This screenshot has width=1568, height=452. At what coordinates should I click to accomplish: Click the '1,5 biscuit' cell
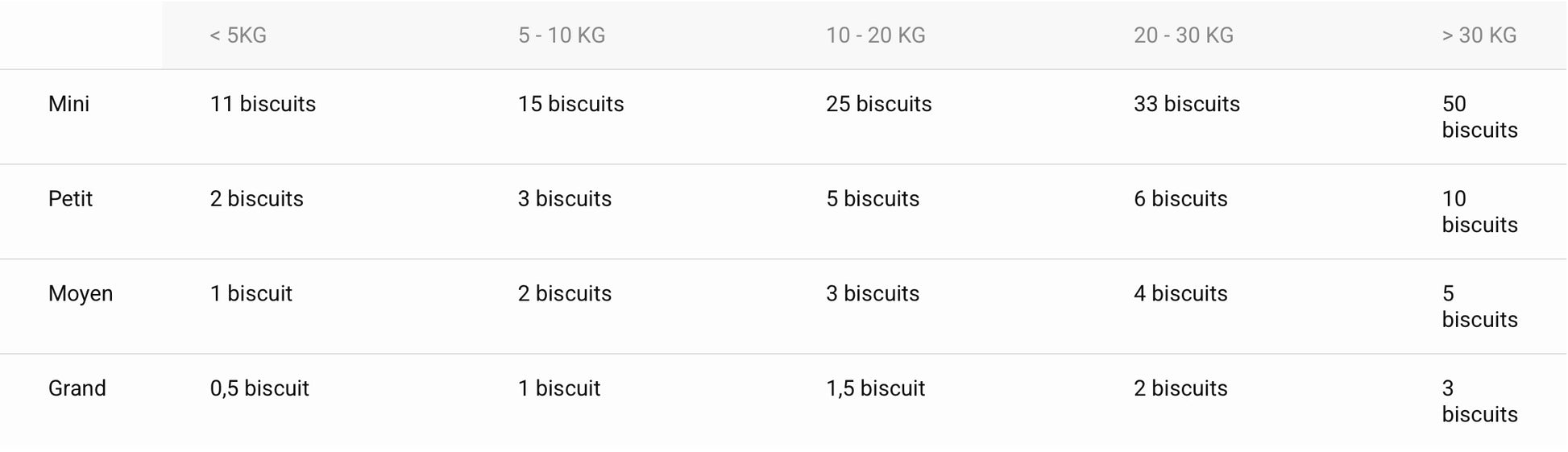pyautogui.click(x=875, y=388)
